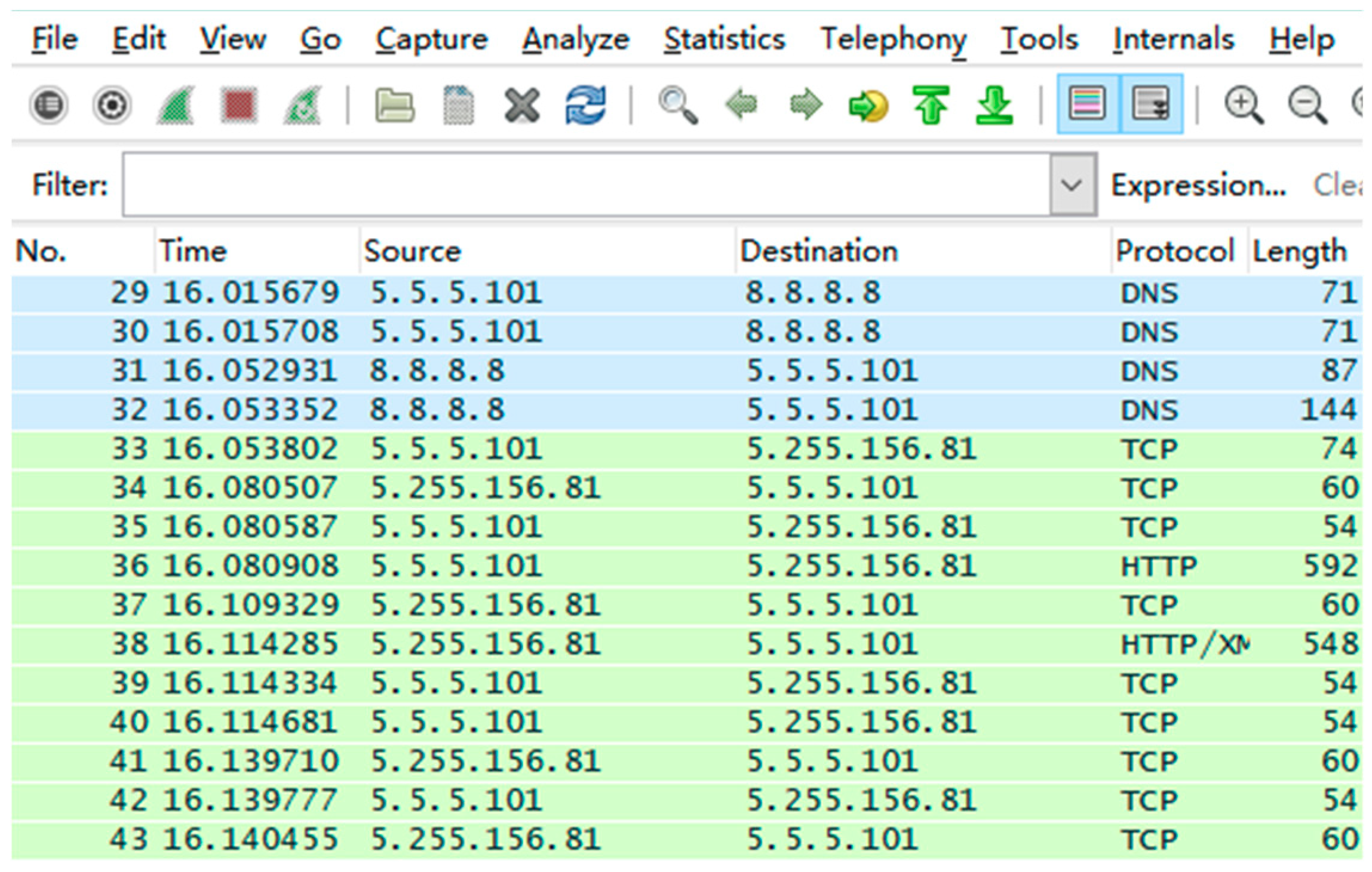Viewport: 1372px width, 872px height.
Task: Open the Statistics menu
Action: point(724,39)
